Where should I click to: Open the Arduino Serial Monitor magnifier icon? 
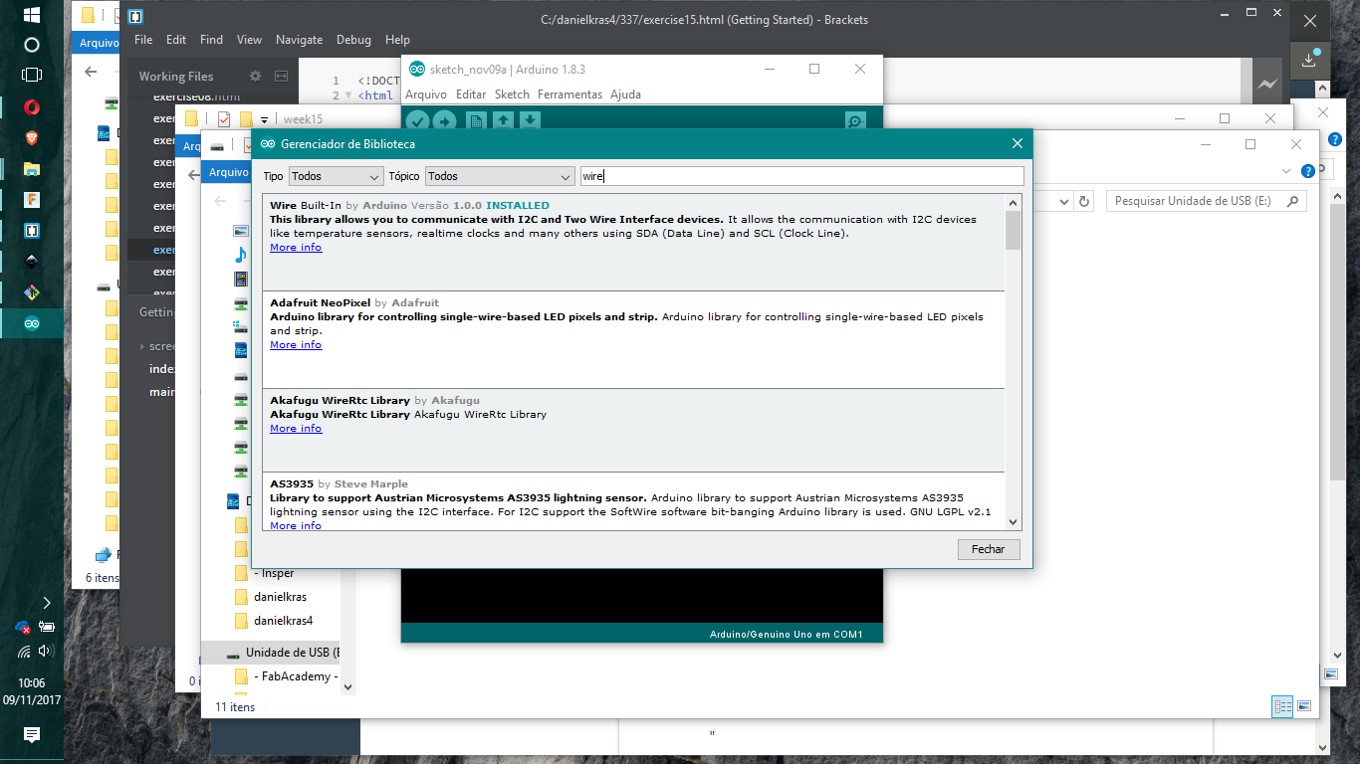[855, 121]
